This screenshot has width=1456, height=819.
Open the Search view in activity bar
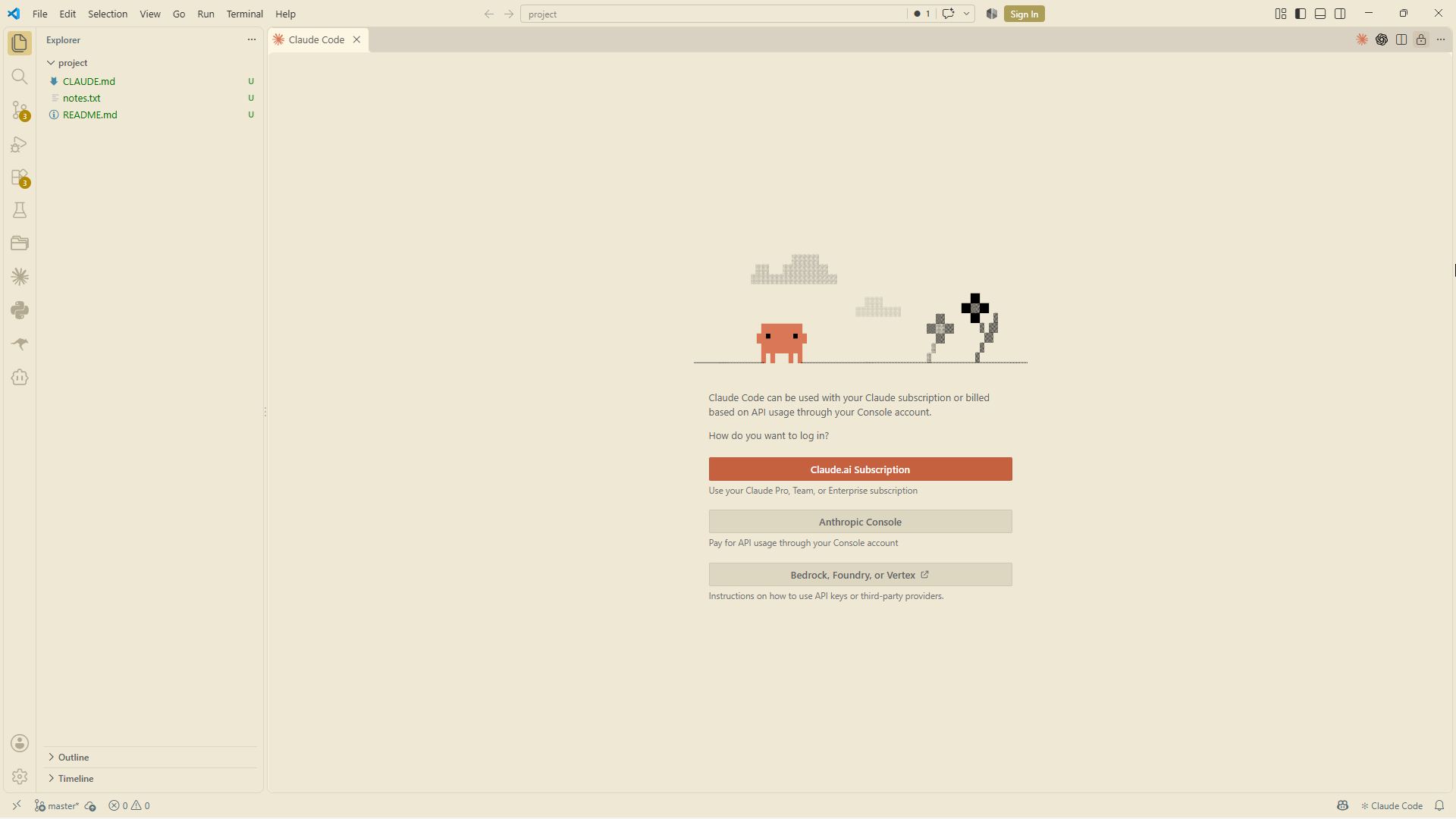(x=20, y=77)
